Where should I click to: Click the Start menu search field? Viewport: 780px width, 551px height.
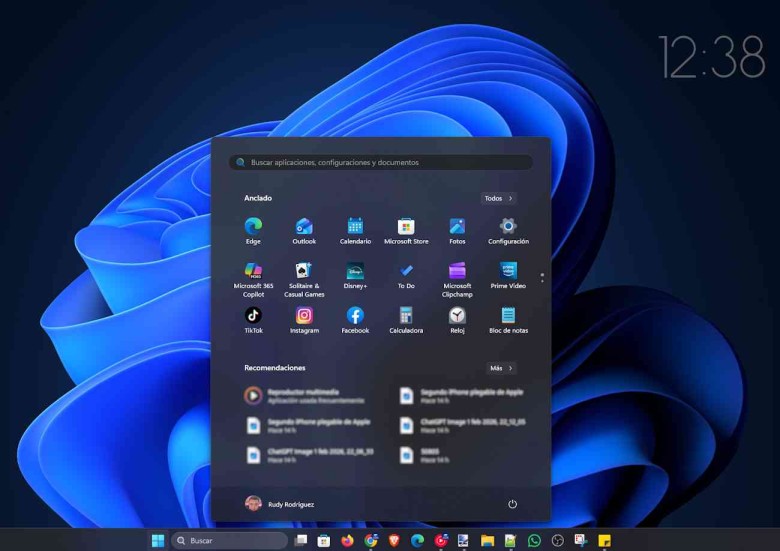point(380,162)
